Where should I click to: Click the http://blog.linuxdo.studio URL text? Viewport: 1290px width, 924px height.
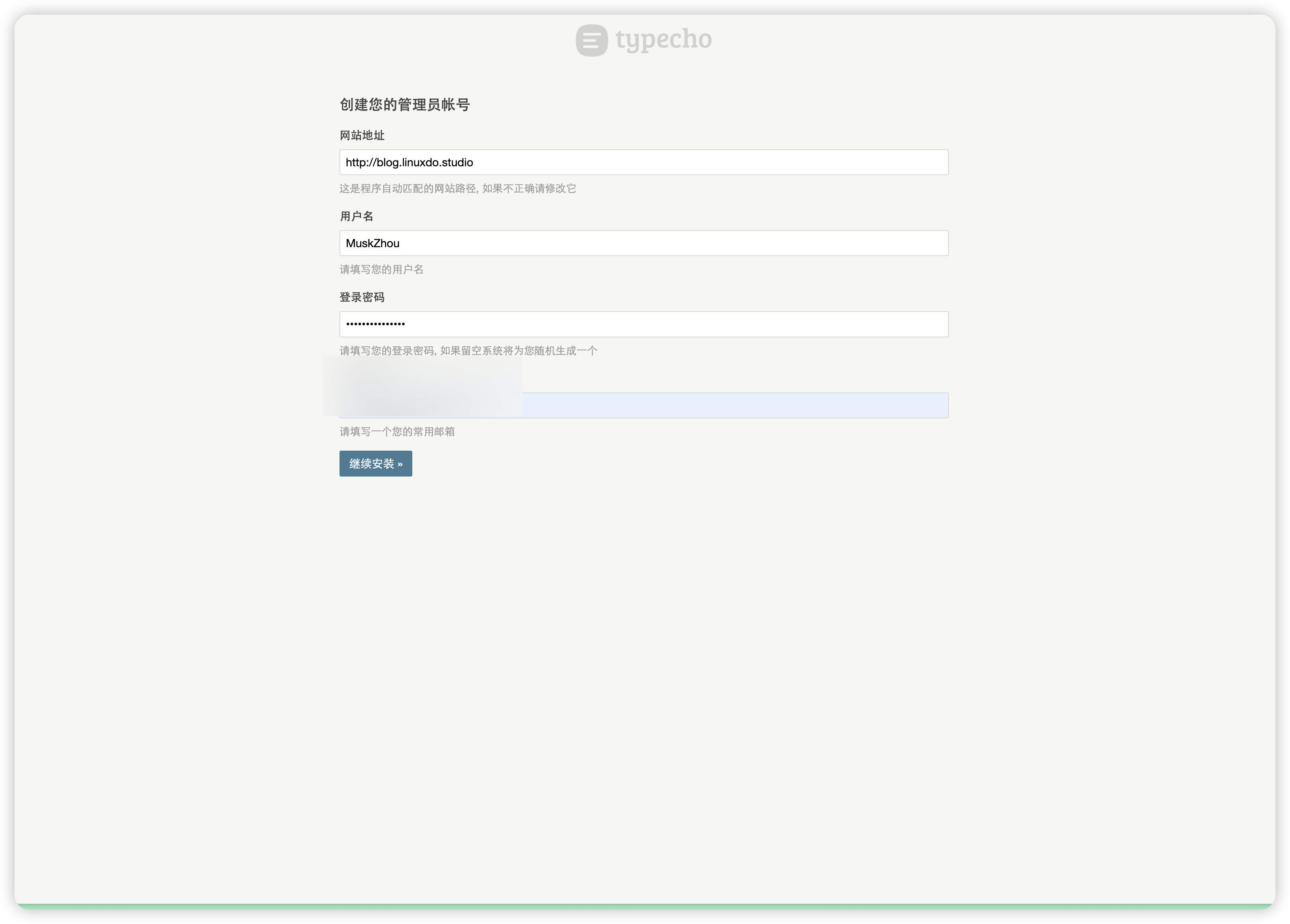tap(409, 163)
